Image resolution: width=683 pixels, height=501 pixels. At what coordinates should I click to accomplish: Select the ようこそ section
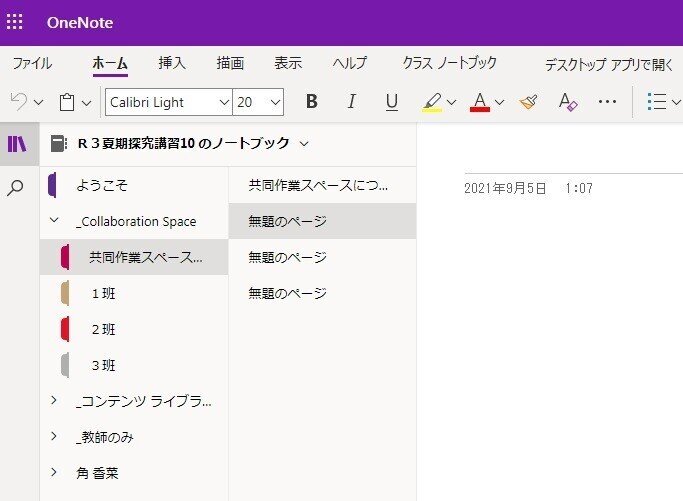pyautogui.click(x=134, y=185)
